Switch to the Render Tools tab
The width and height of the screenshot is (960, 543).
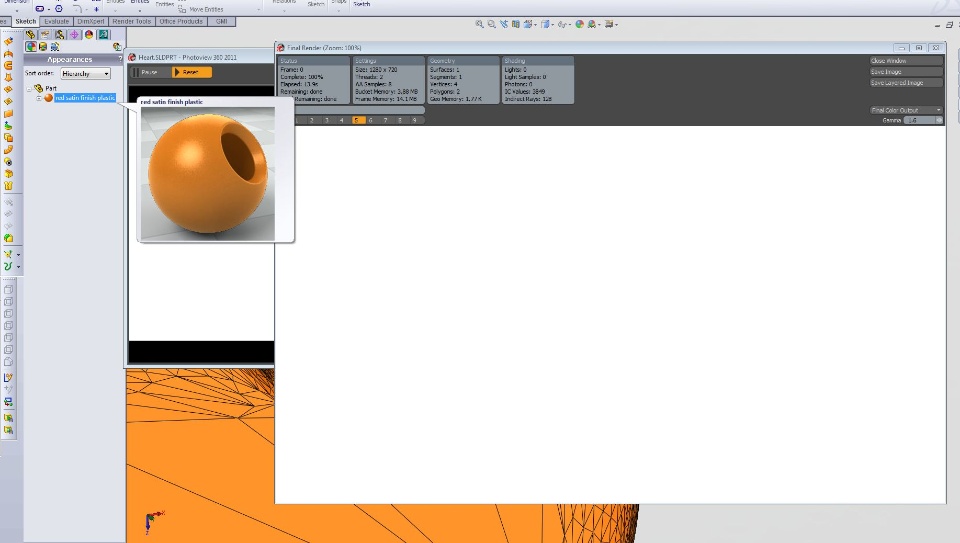(132, 21)
